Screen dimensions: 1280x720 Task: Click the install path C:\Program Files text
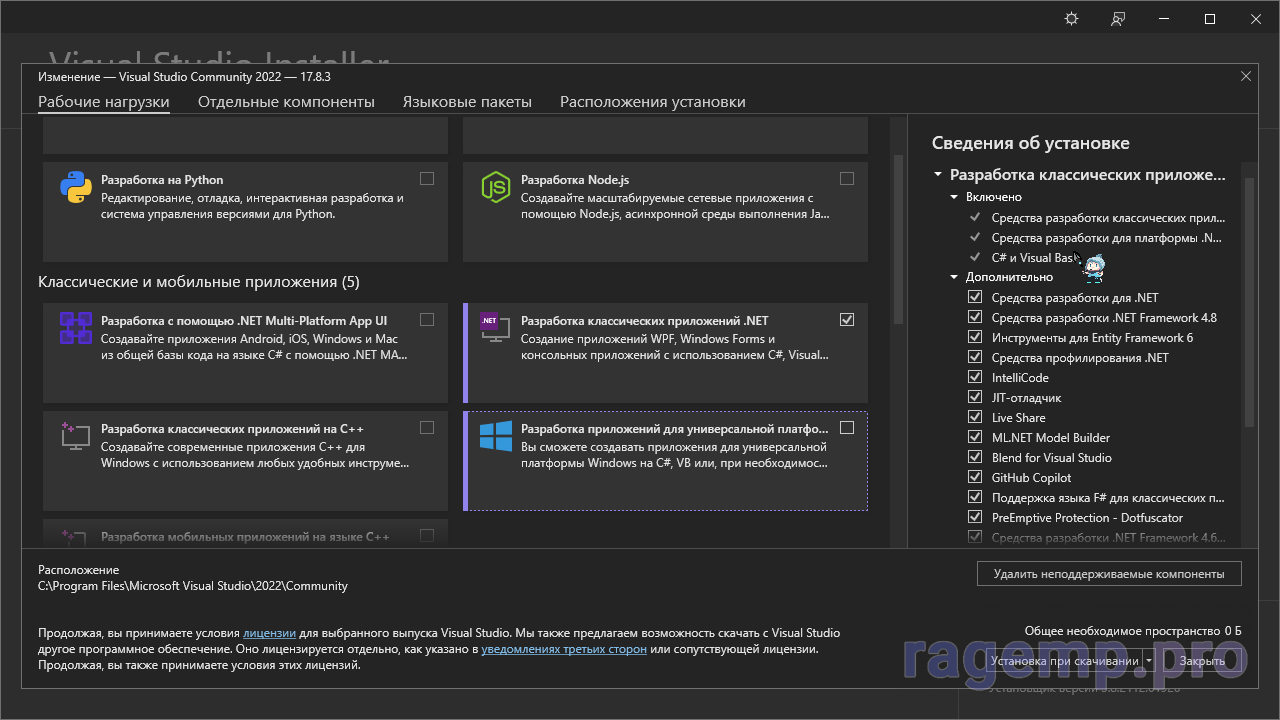[193, 586]
